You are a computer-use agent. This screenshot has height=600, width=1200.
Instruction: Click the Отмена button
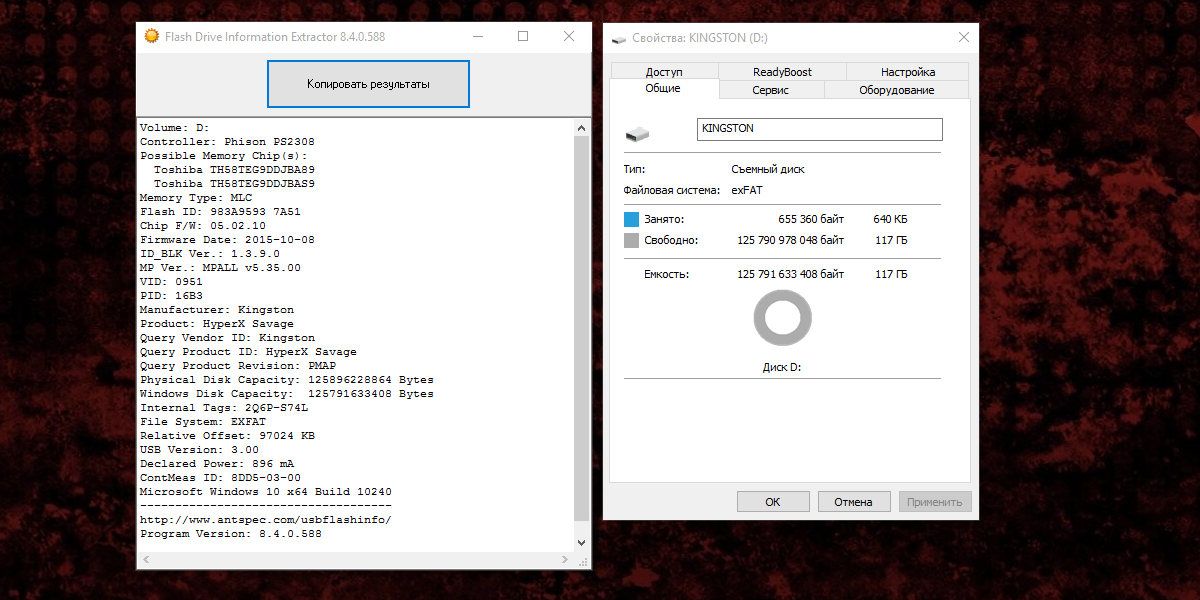click(x=854, y=502)
